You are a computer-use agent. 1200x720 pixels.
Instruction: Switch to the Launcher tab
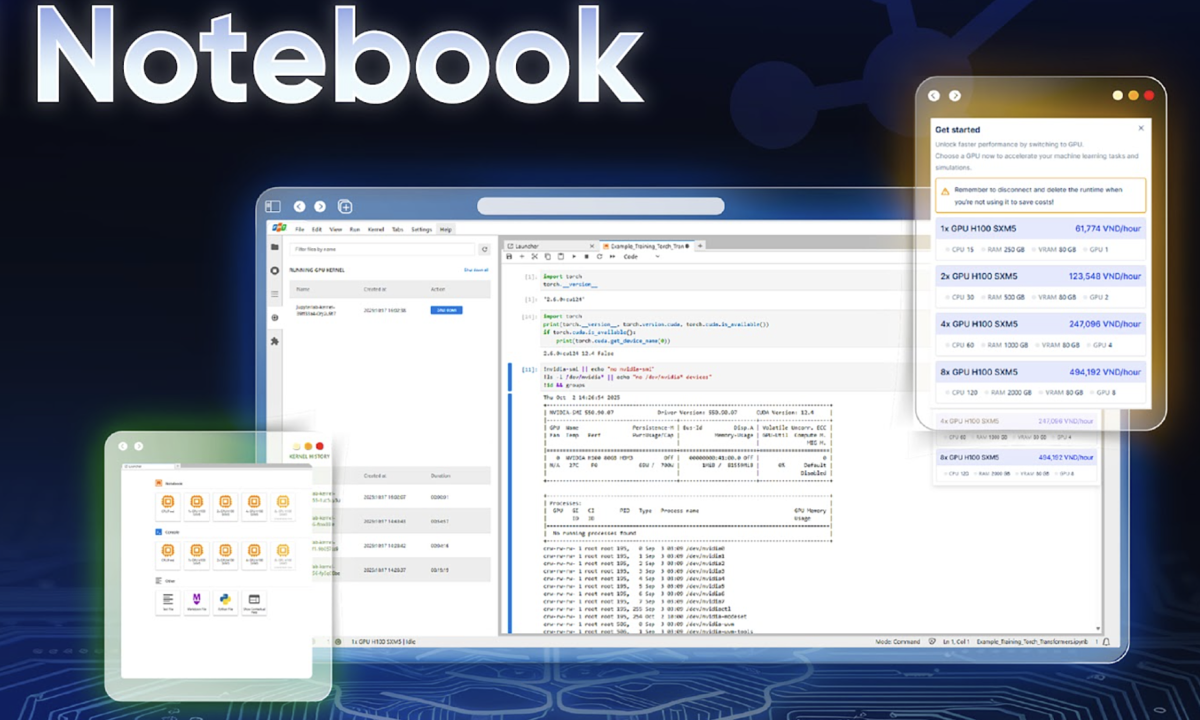click(524, 245)
